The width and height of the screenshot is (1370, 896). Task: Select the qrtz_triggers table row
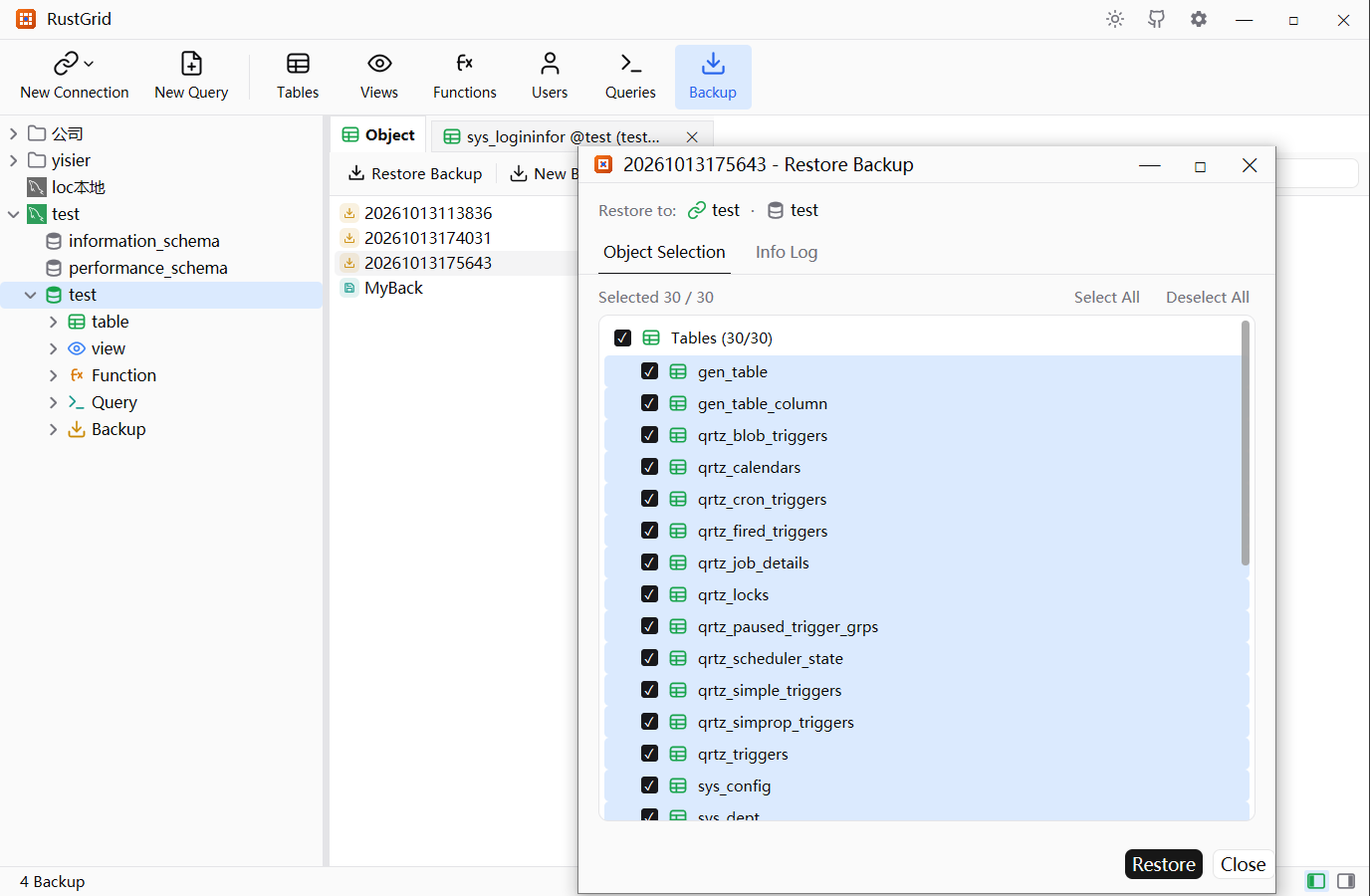926,754
